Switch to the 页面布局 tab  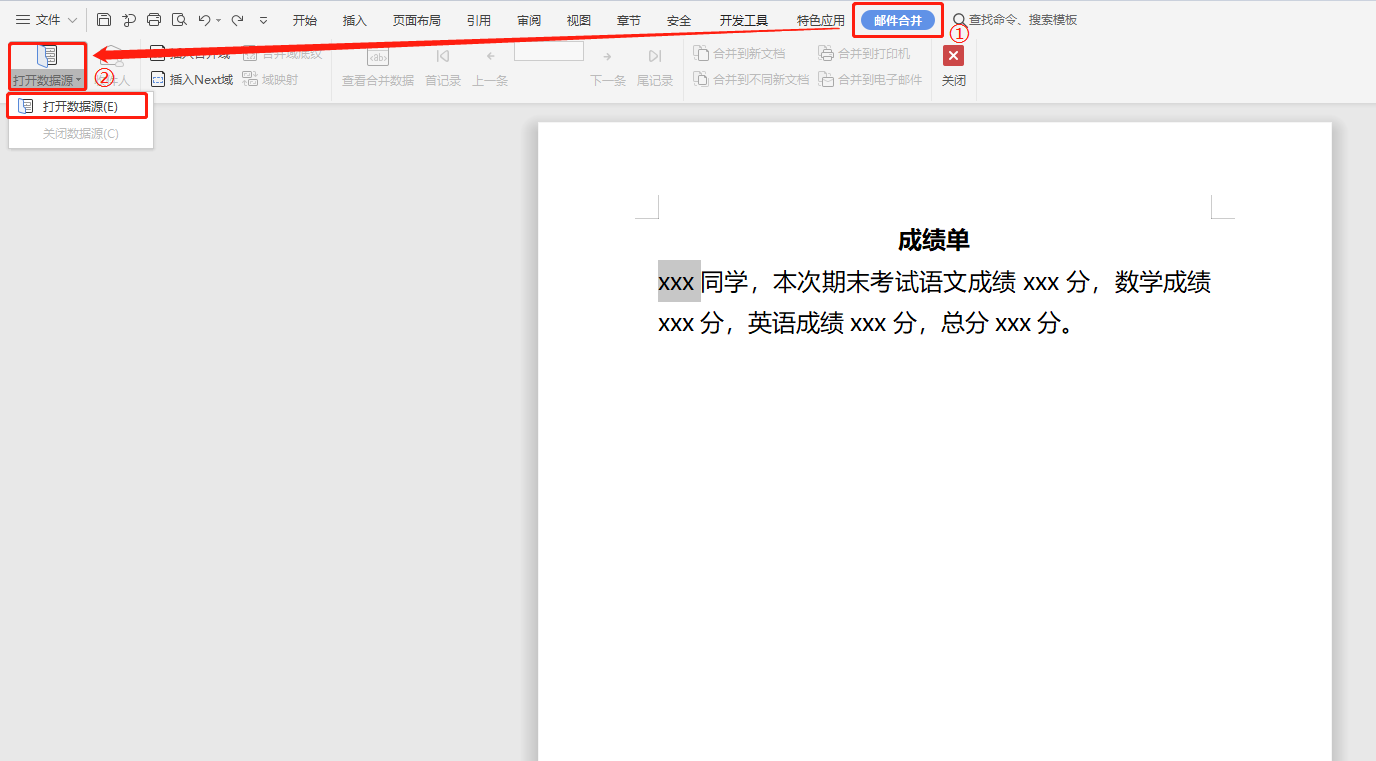point(416,20)
